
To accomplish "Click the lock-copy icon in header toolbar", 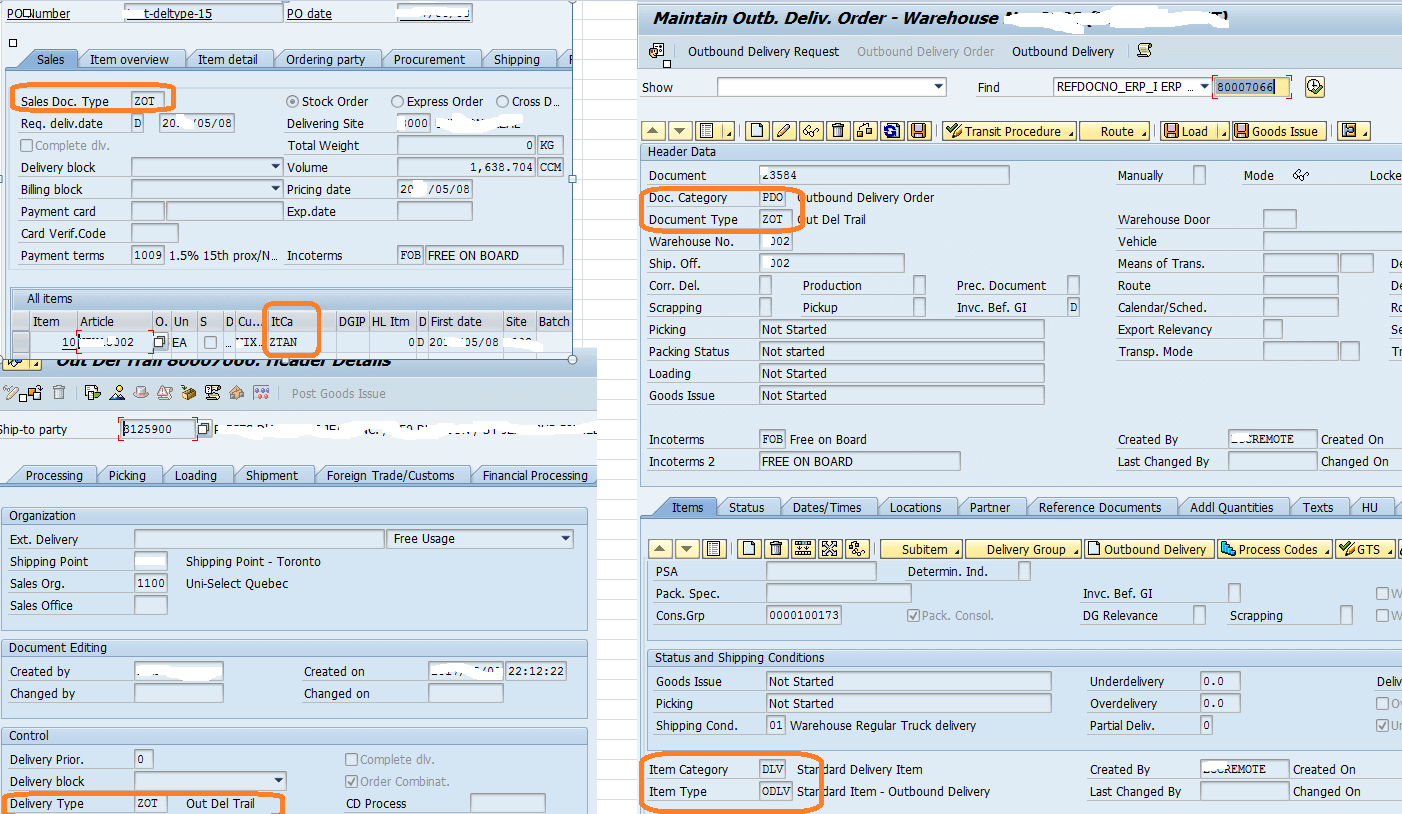I will pyautogui.click(x=865, y=131).
